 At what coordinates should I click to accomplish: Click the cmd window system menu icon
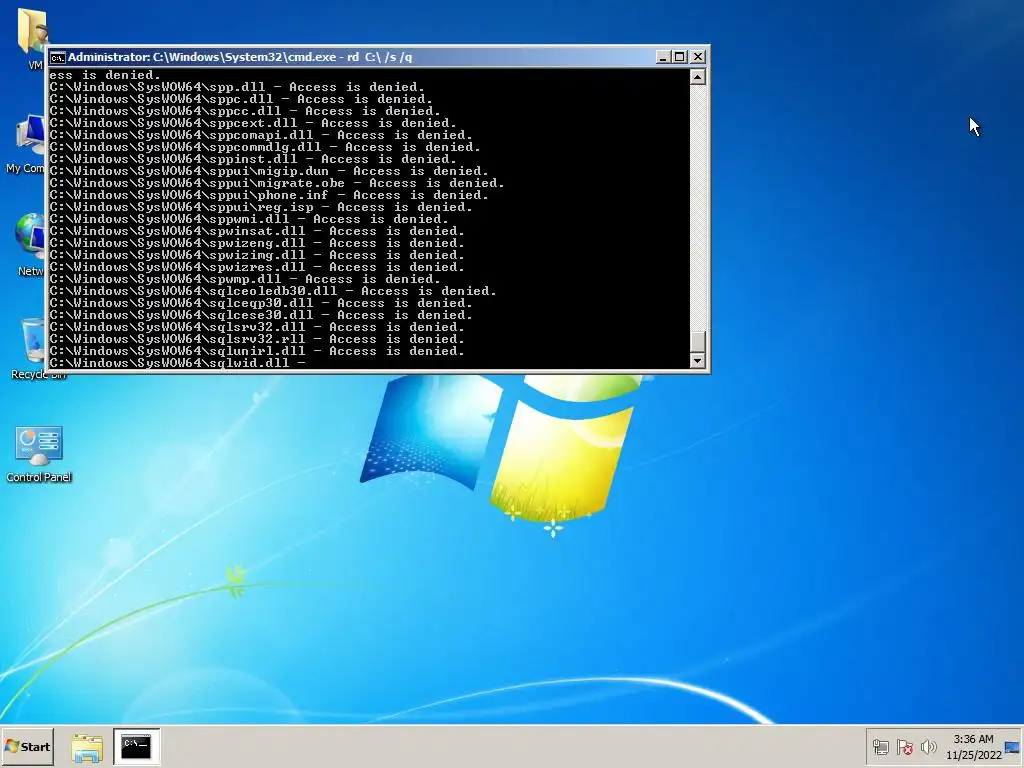click(x=57, y=57)
